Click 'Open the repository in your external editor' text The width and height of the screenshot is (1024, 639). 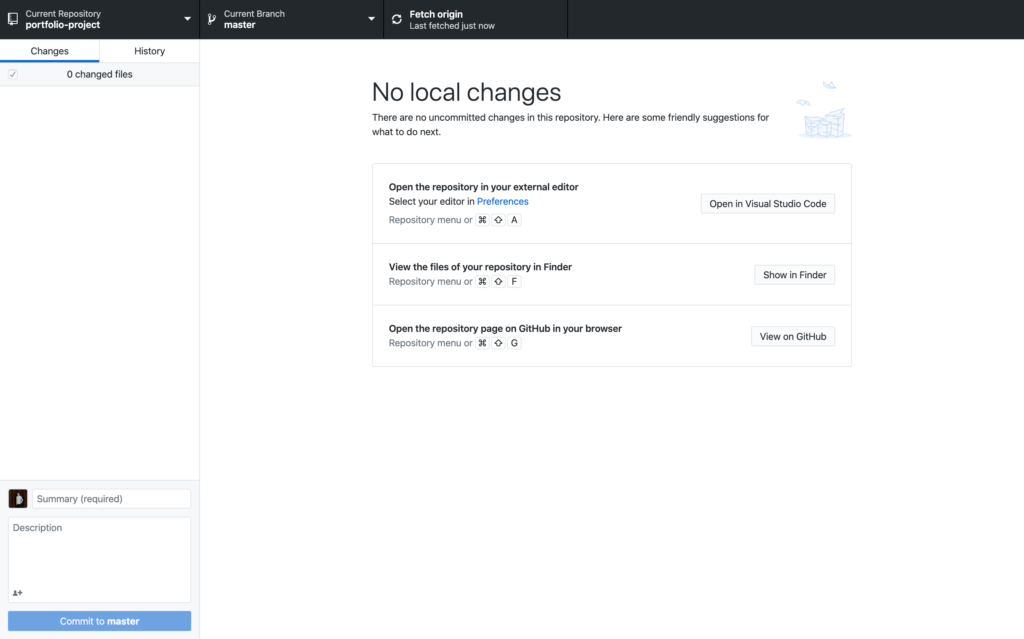click(483, 187)
